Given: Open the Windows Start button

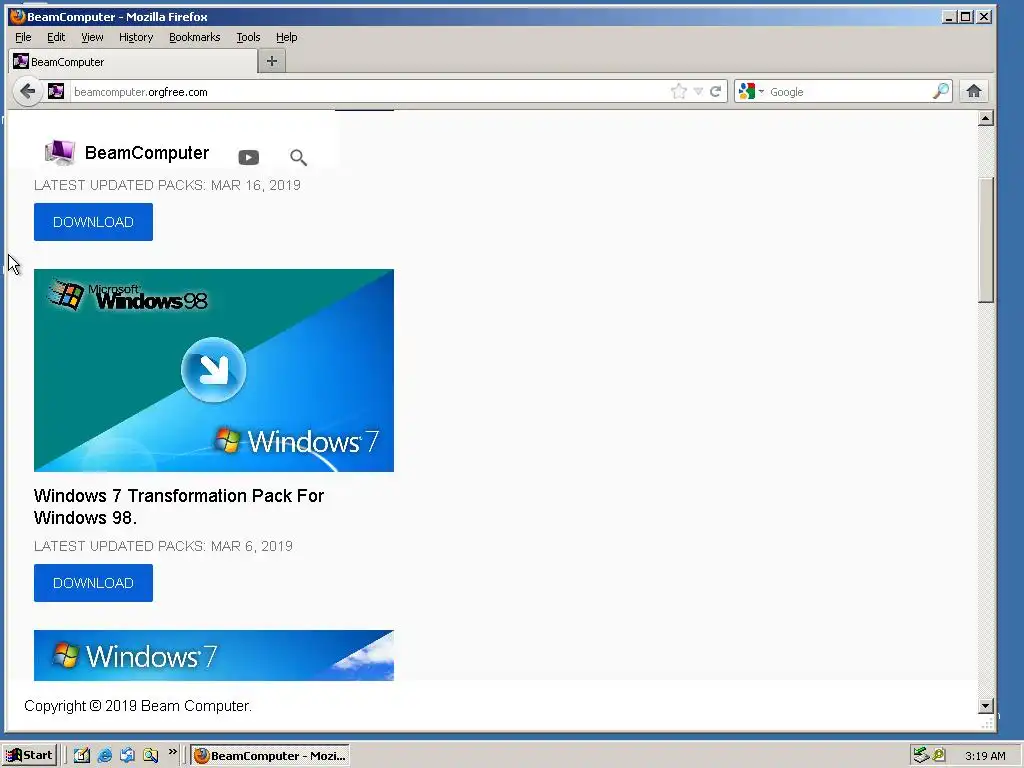Looking at the screenshot, I should point(29,756).
